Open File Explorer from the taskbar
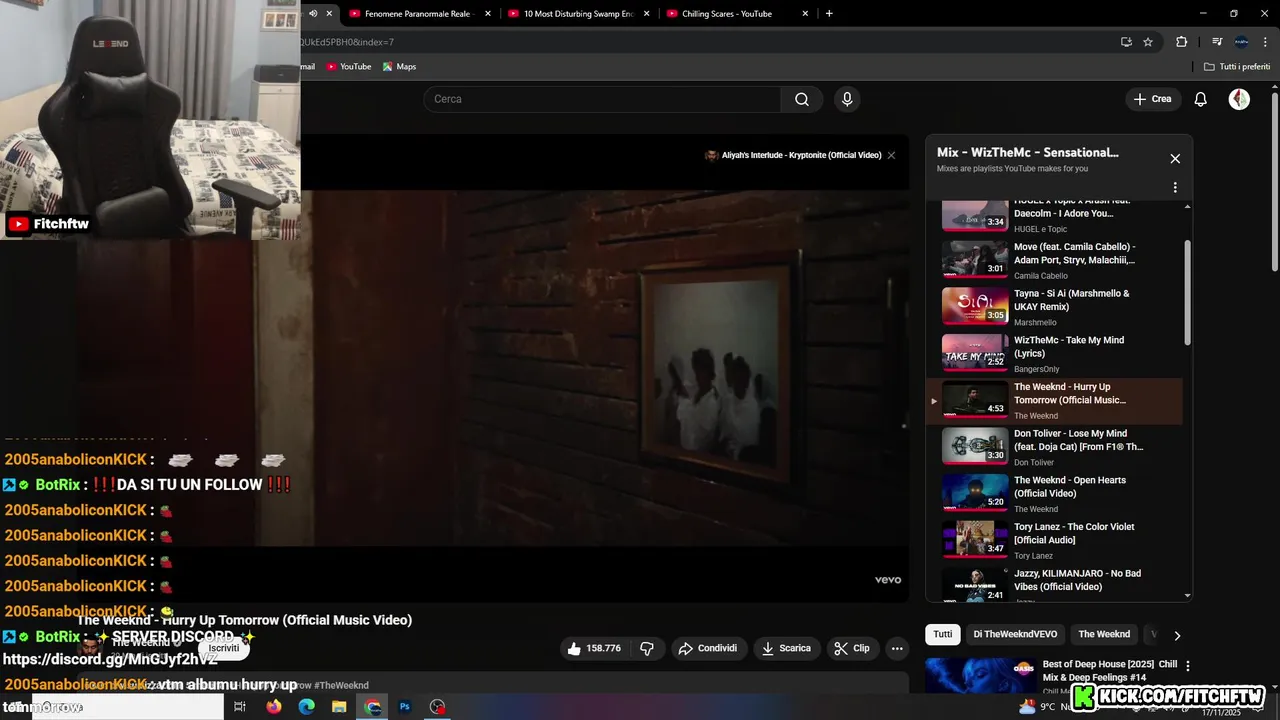The height and width of the screenshot is (720, 1280). [x=339, y=707]
